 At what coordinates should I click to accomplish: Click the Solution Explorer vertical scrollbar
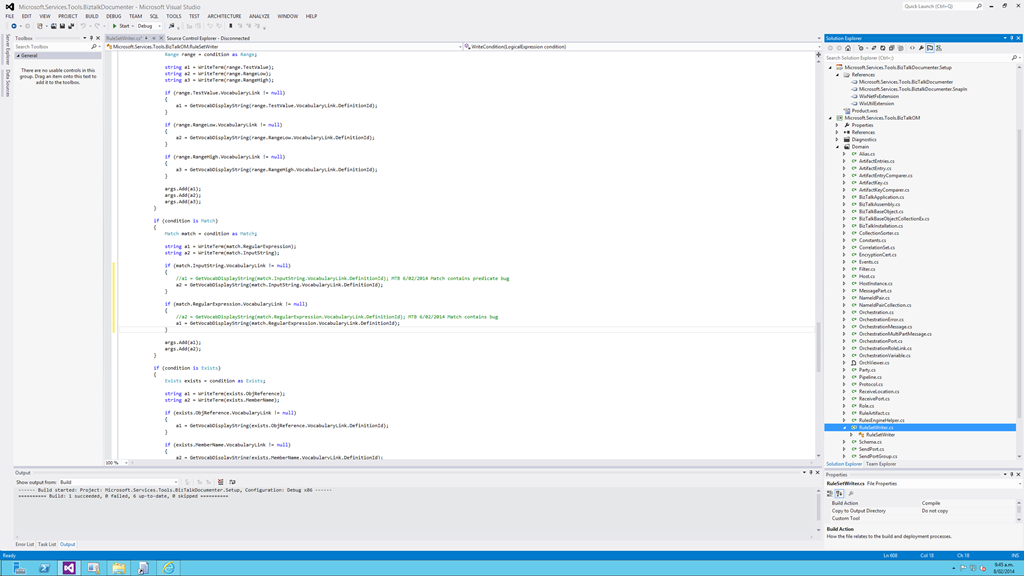[1018, 261]
